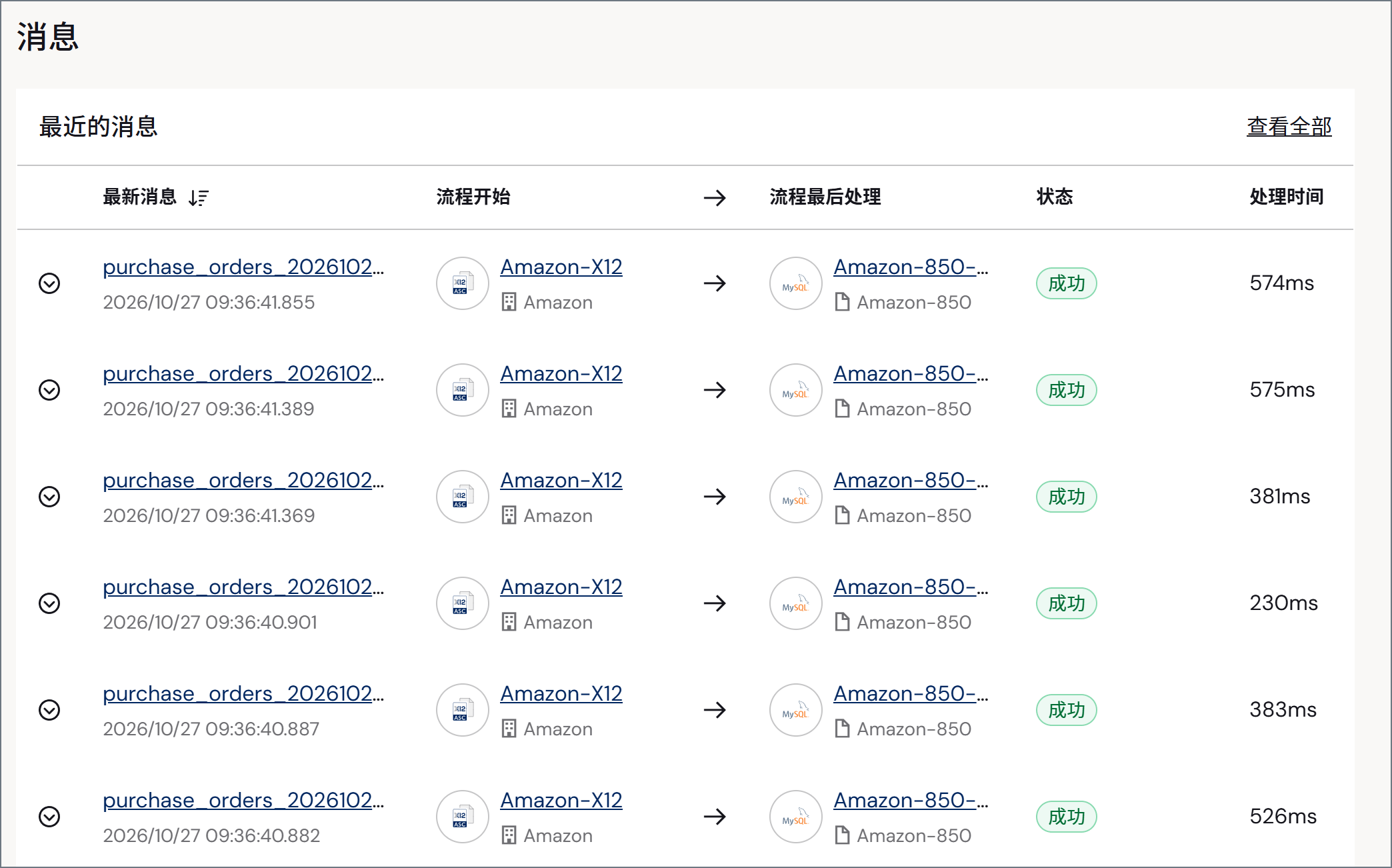This screenshot has height=868, width=1392.
Task: Expand the message row timestamped 09:36:41.369
Action: click(x=49, y=497)
